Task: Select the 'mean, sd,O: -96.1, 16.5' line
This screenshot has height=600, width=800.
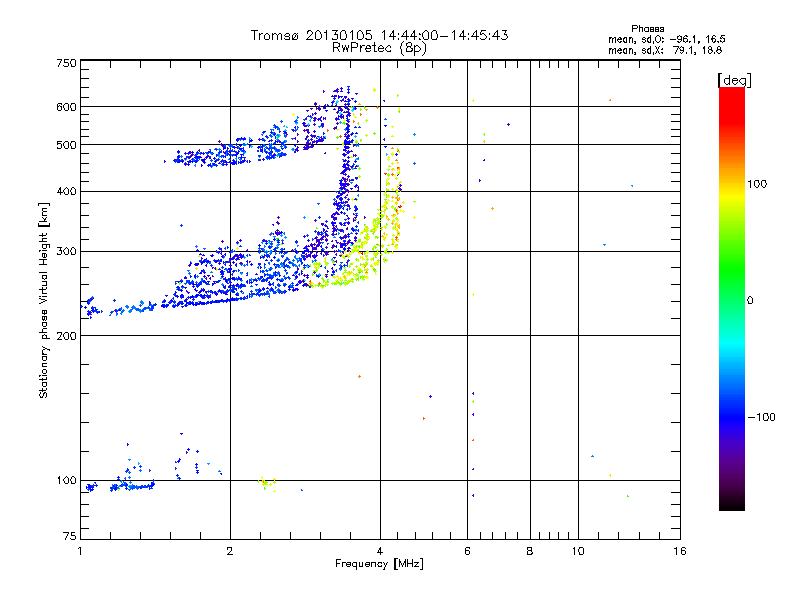Action: 667,39
